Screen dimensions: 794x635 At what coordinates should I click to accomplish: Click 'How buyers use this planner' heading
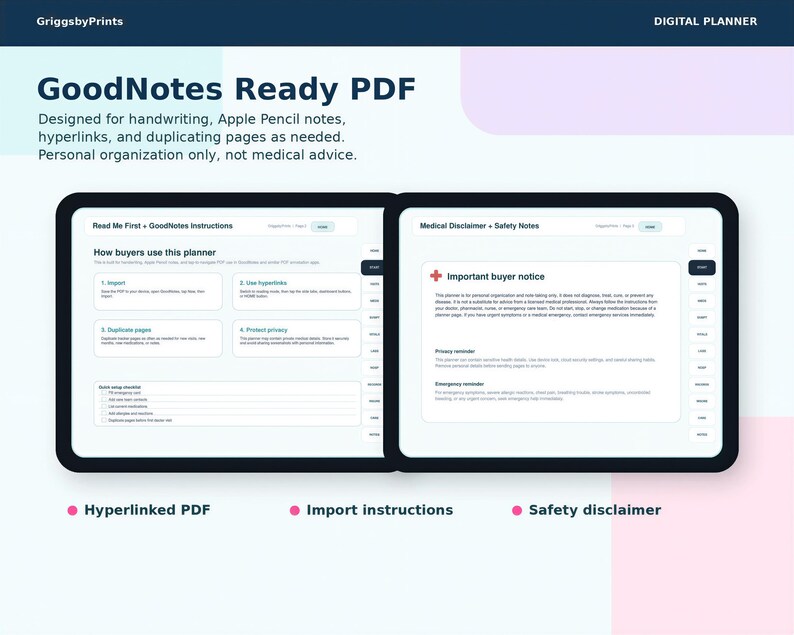tap(154, 252)
